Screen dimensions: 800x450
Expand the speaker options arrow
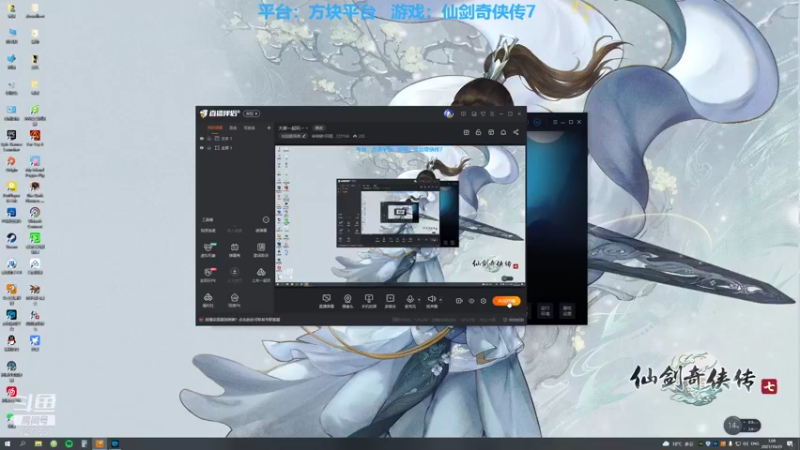[x=440, y=299]
